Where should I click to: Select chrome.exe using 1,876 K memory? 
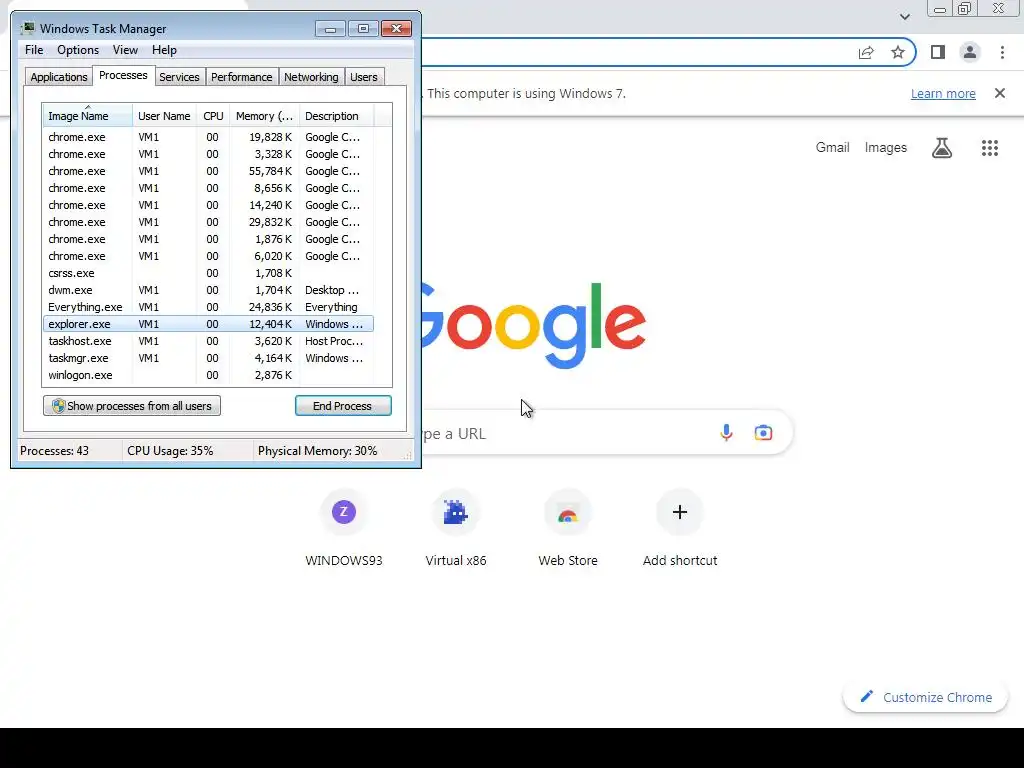[x=208, y=239]
